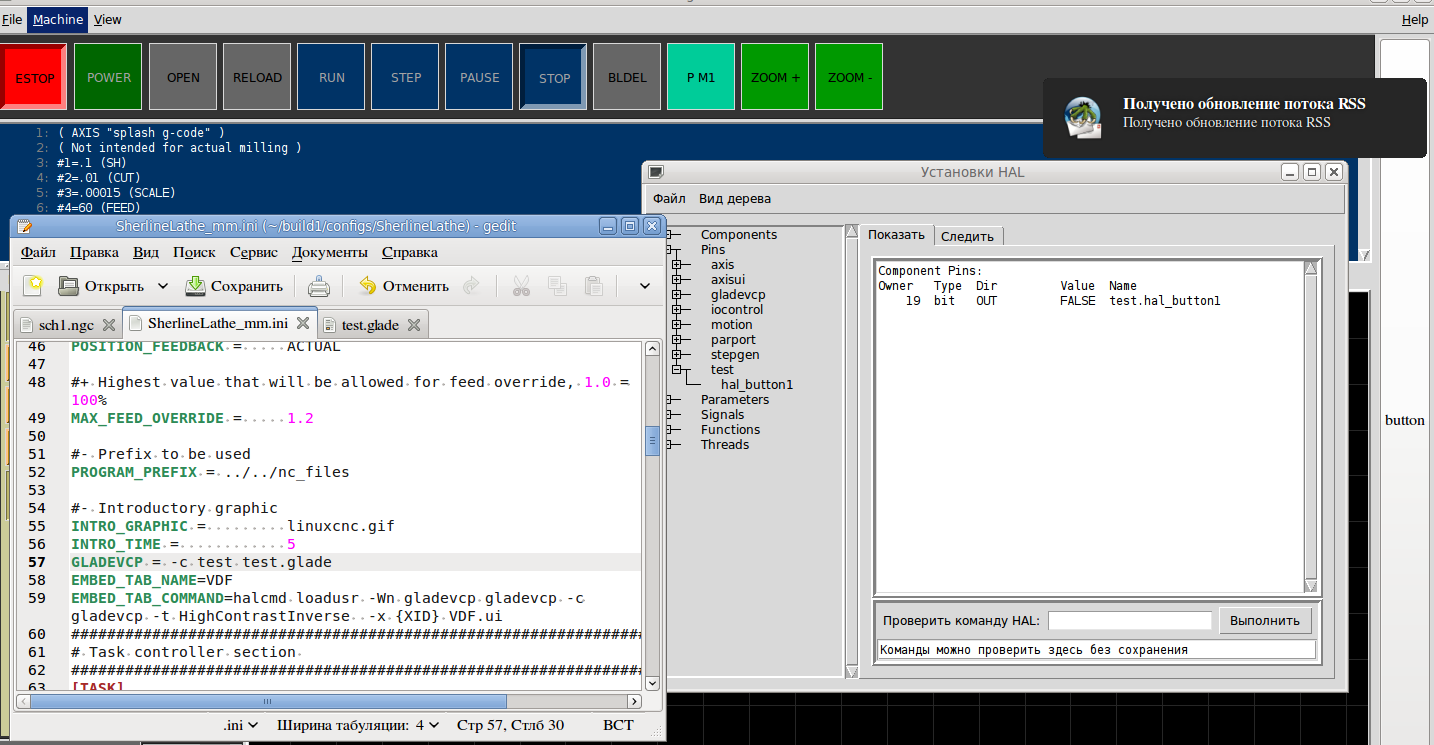Click the POWER button
The image size is (1434, 745).
109,77
